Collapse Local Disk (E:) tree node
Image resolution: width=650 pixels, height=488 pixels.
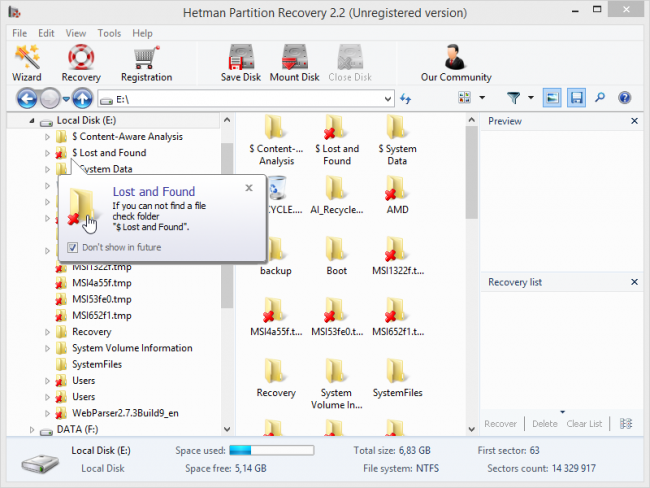point(32,121)
